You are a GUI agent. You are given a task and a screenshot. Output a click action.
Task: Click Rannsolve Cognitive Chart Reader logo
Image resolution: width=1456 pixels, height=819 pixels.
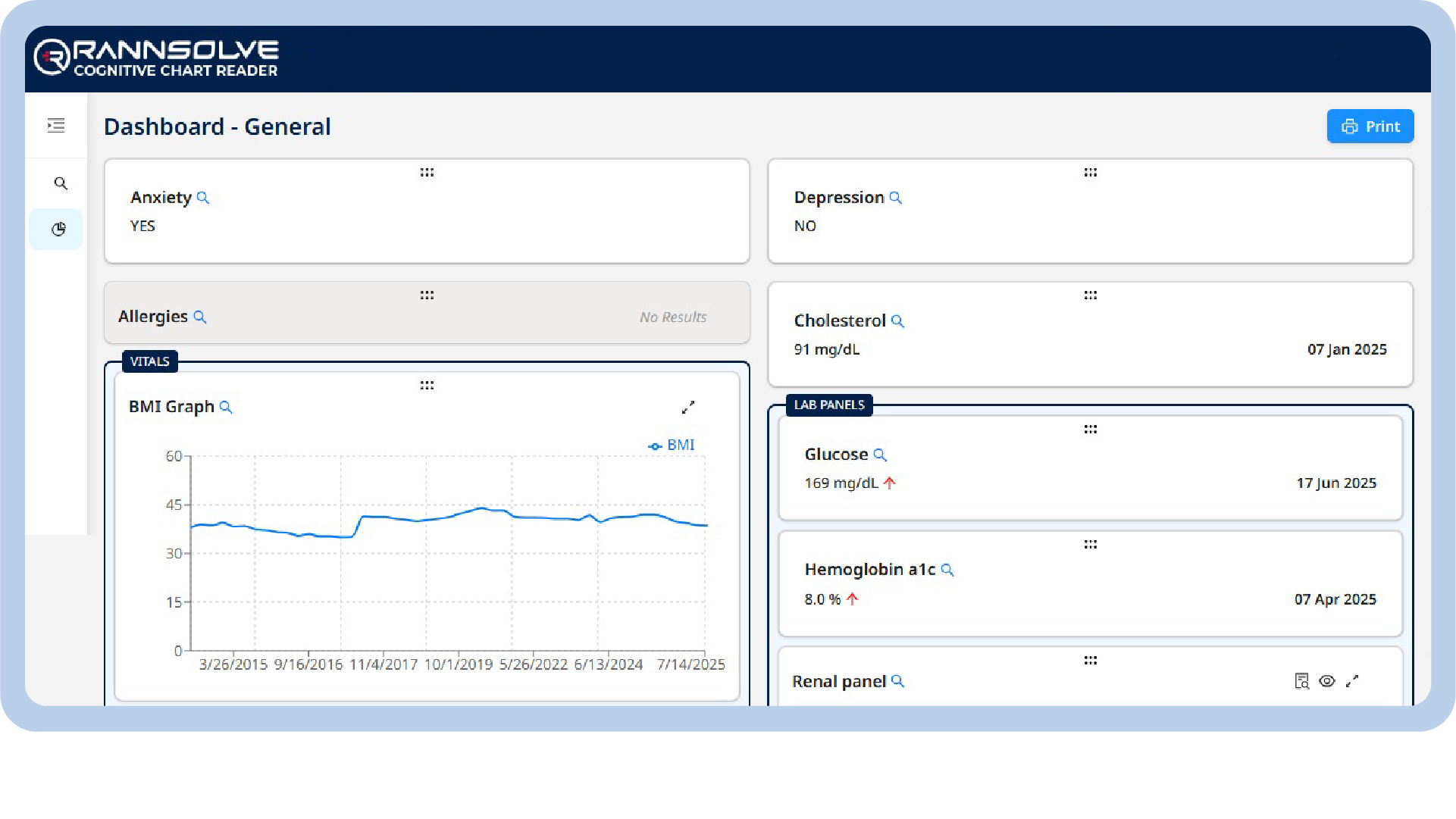pos(157,58)
